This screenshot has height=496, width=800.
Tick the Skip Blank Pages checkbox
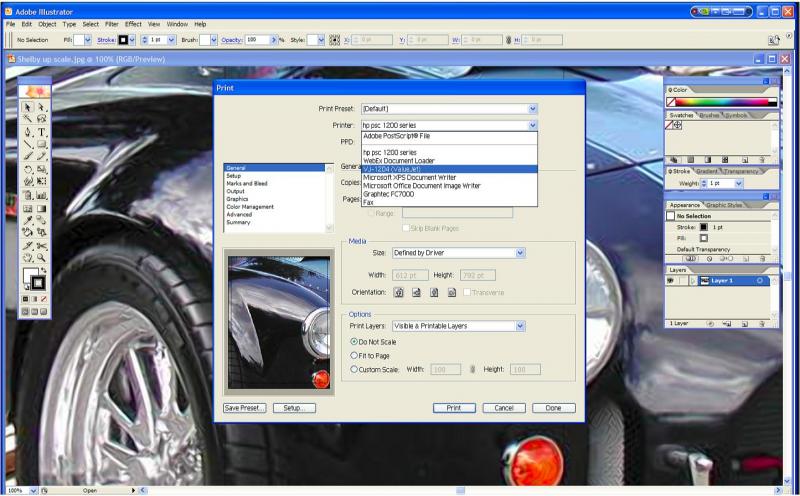(406, 229)
